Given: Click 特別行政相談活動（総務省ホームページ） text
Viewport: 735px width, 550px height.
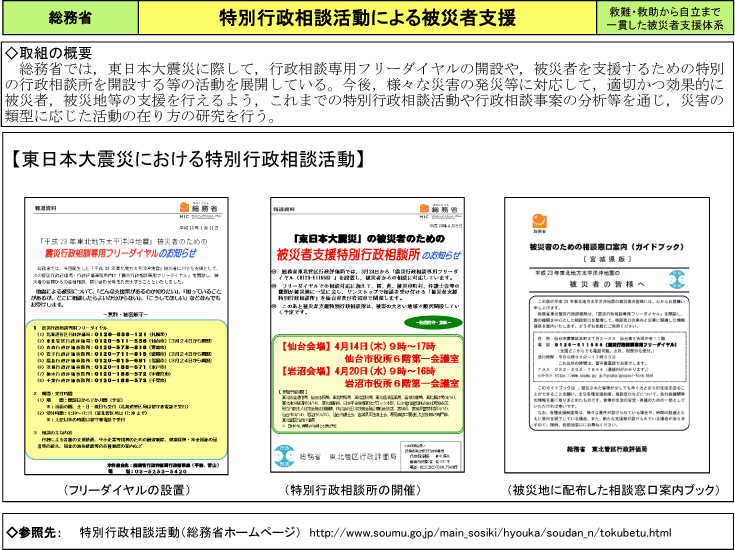Looking at the screenshot, I should tap(191, 533).
